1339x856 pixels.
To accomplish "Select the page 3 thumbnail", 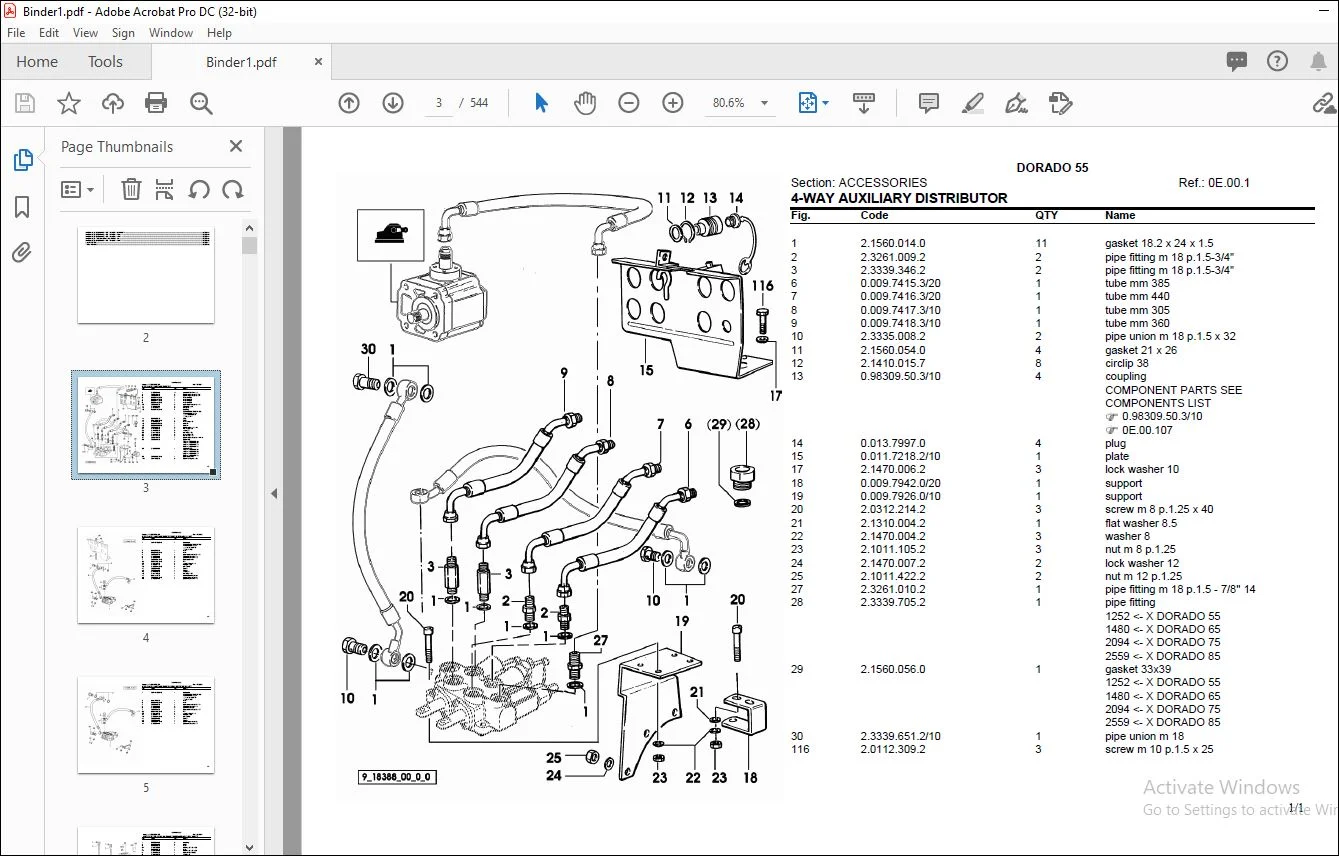I will pyautogui.click(x=146, y=425).
